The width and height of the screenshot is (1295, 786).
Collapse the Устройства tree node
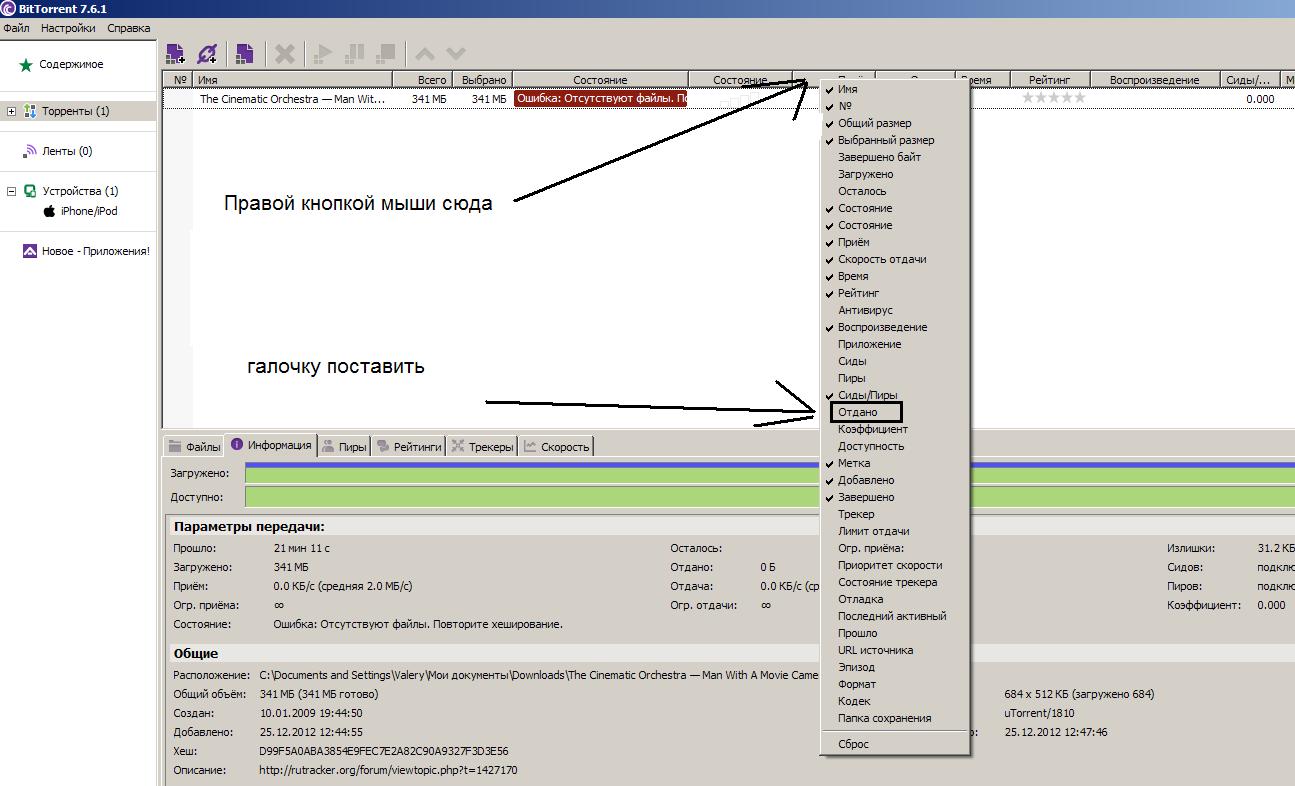(x=12, y=191)
